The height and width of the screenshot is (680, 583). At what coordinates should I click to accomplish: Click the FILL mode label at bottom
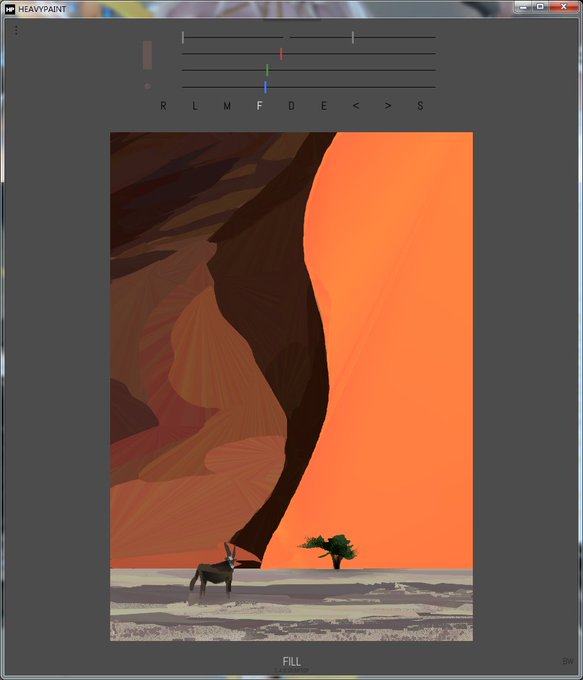(292, 661)
